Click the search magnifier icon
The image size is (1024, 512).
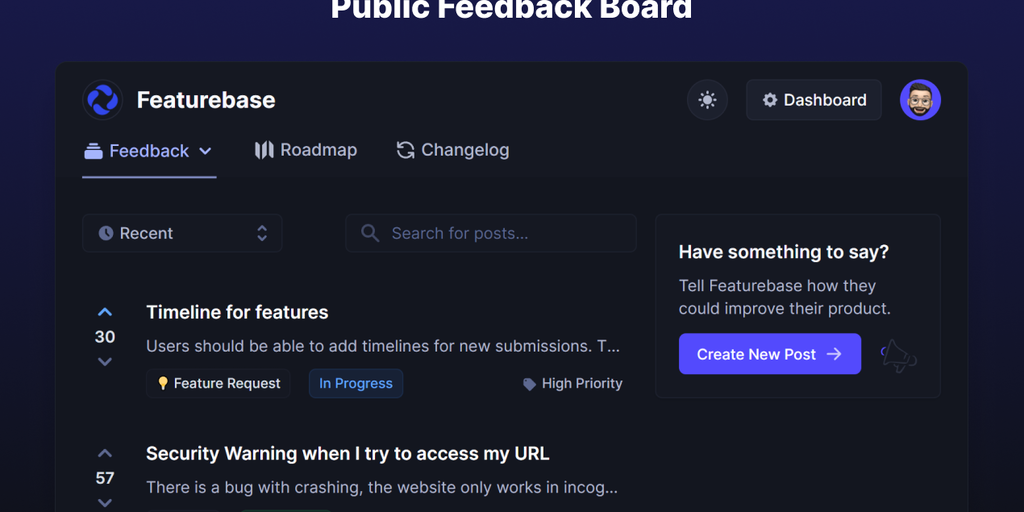point(370,233)
